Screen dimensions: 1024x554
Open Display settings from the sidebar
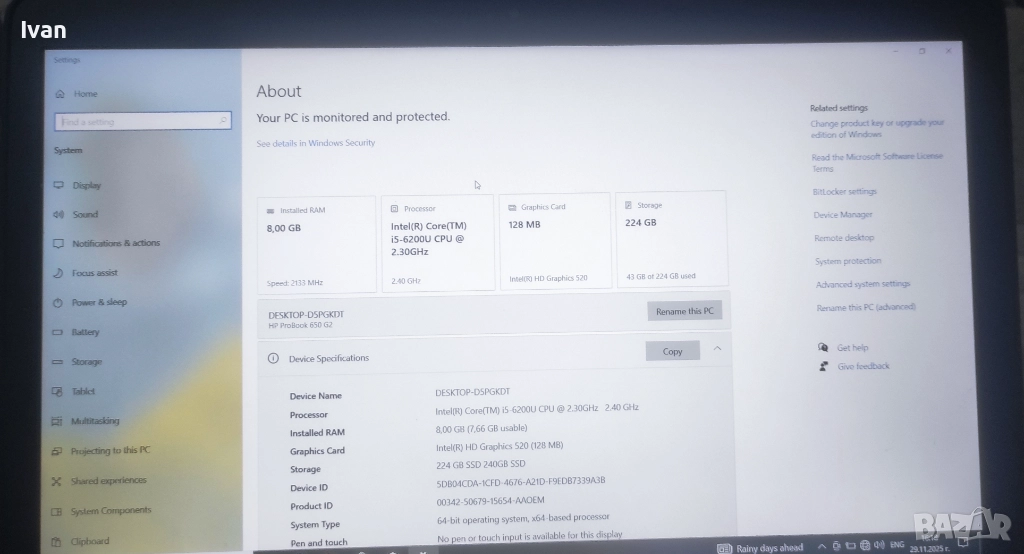86,185
